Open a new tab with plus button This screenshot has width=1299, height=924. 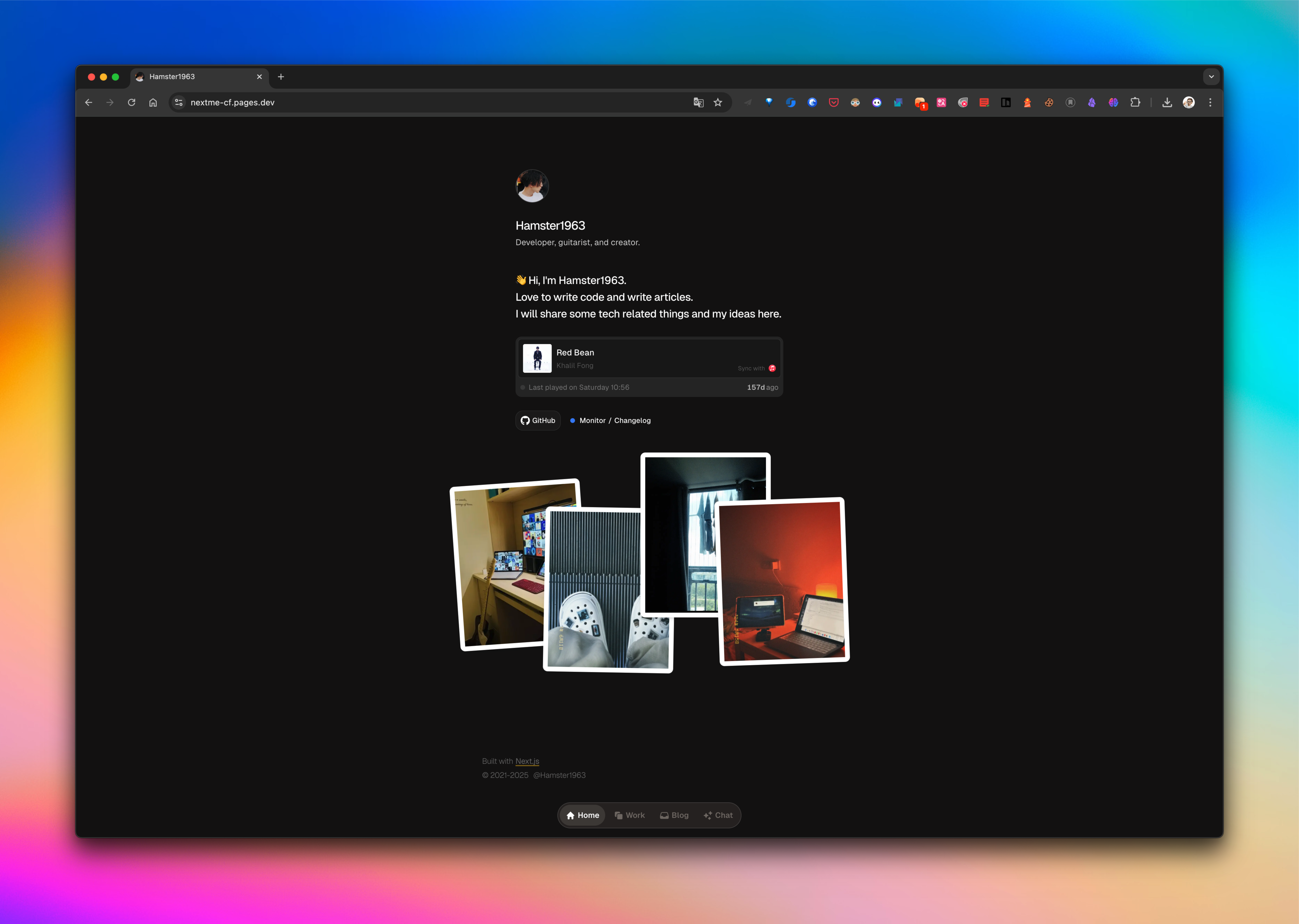point(281,77)
